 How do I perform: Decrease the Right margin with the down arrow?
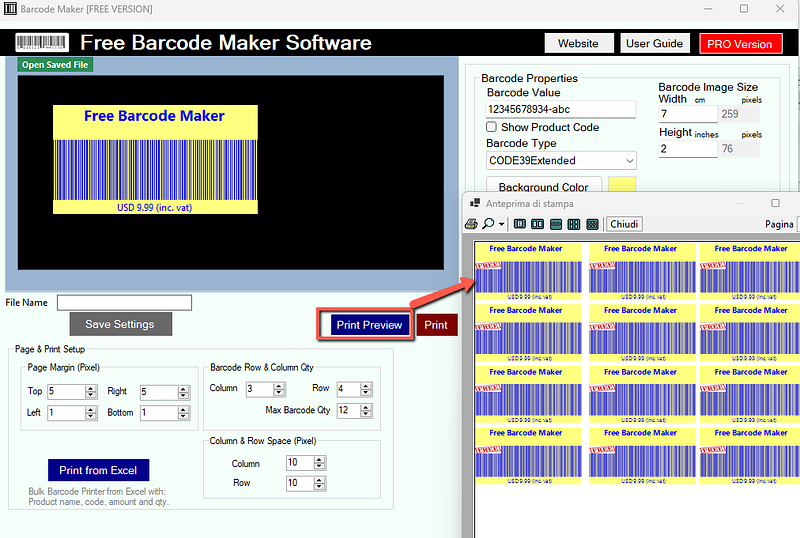(184, 396)
